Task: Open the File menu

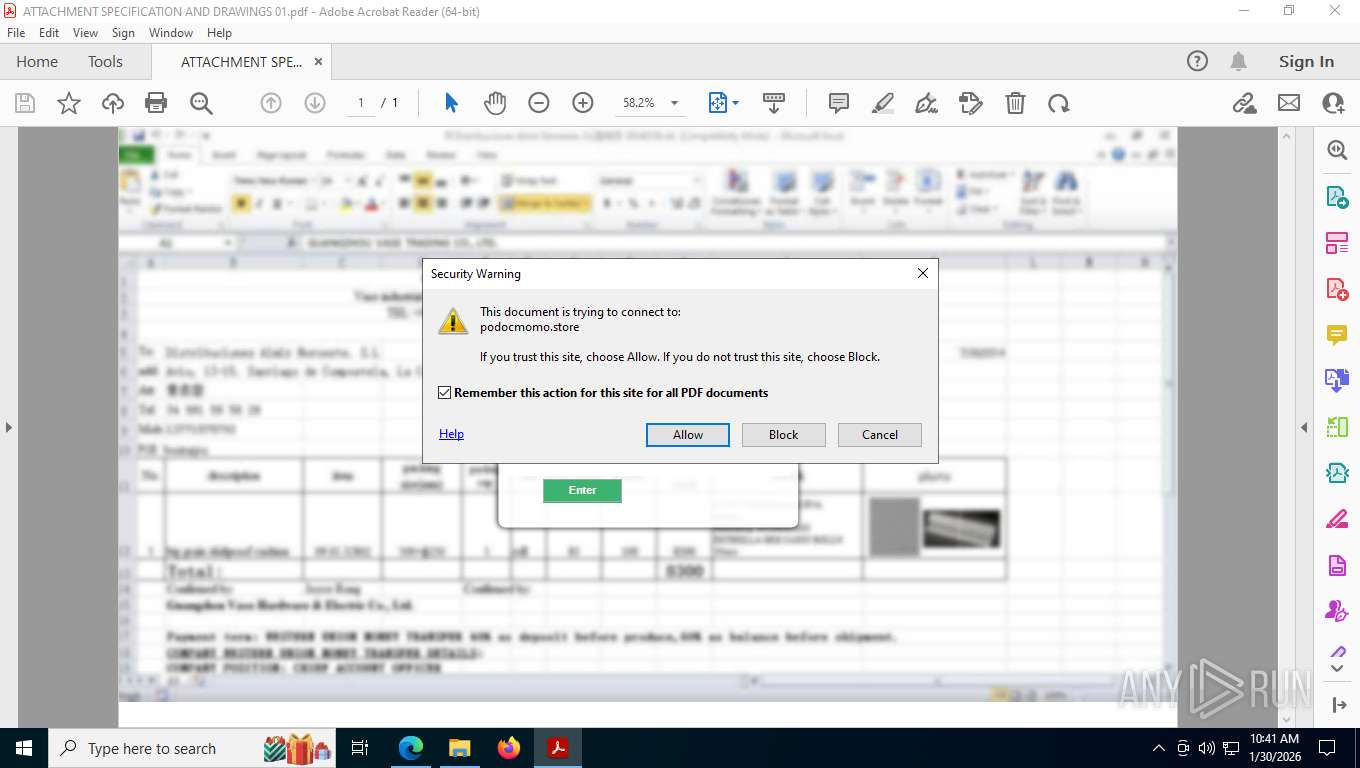Action: point(16,33)
